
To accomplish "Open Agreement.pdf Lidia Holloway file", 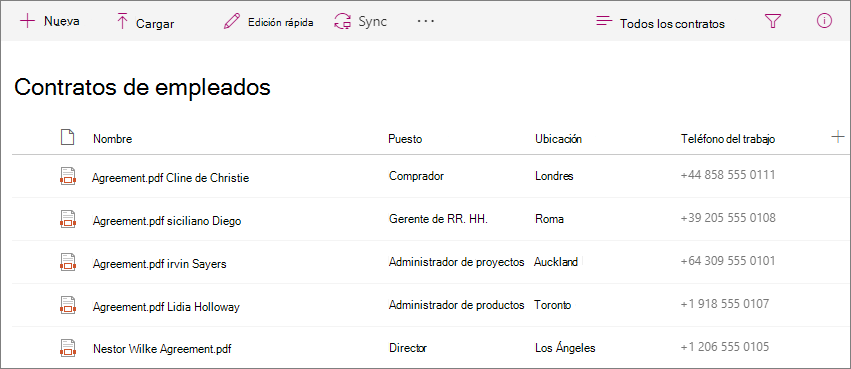I will 166,307.
